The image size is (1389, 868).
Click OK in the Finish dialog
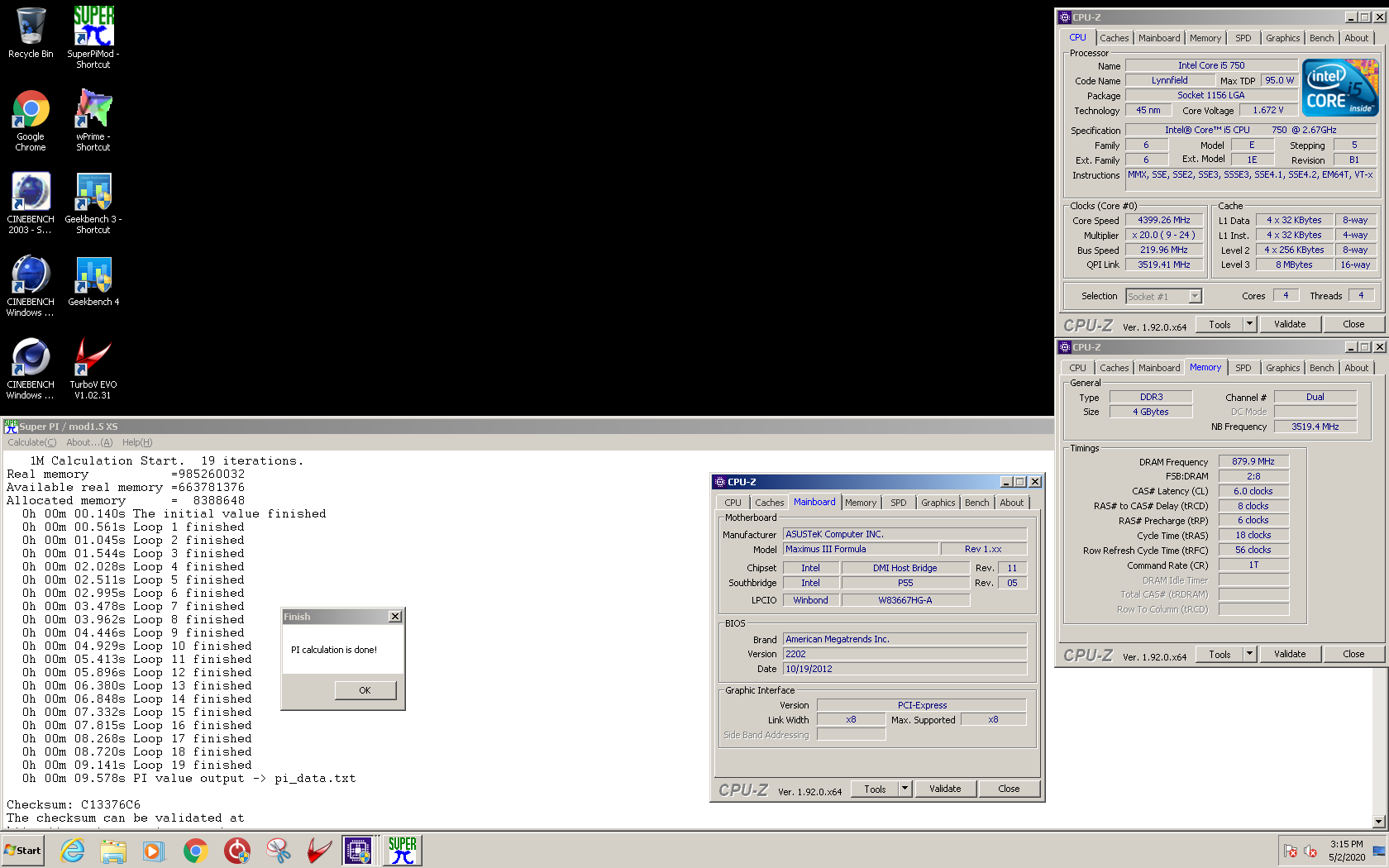pyautogui.click(x=365, y=690)
